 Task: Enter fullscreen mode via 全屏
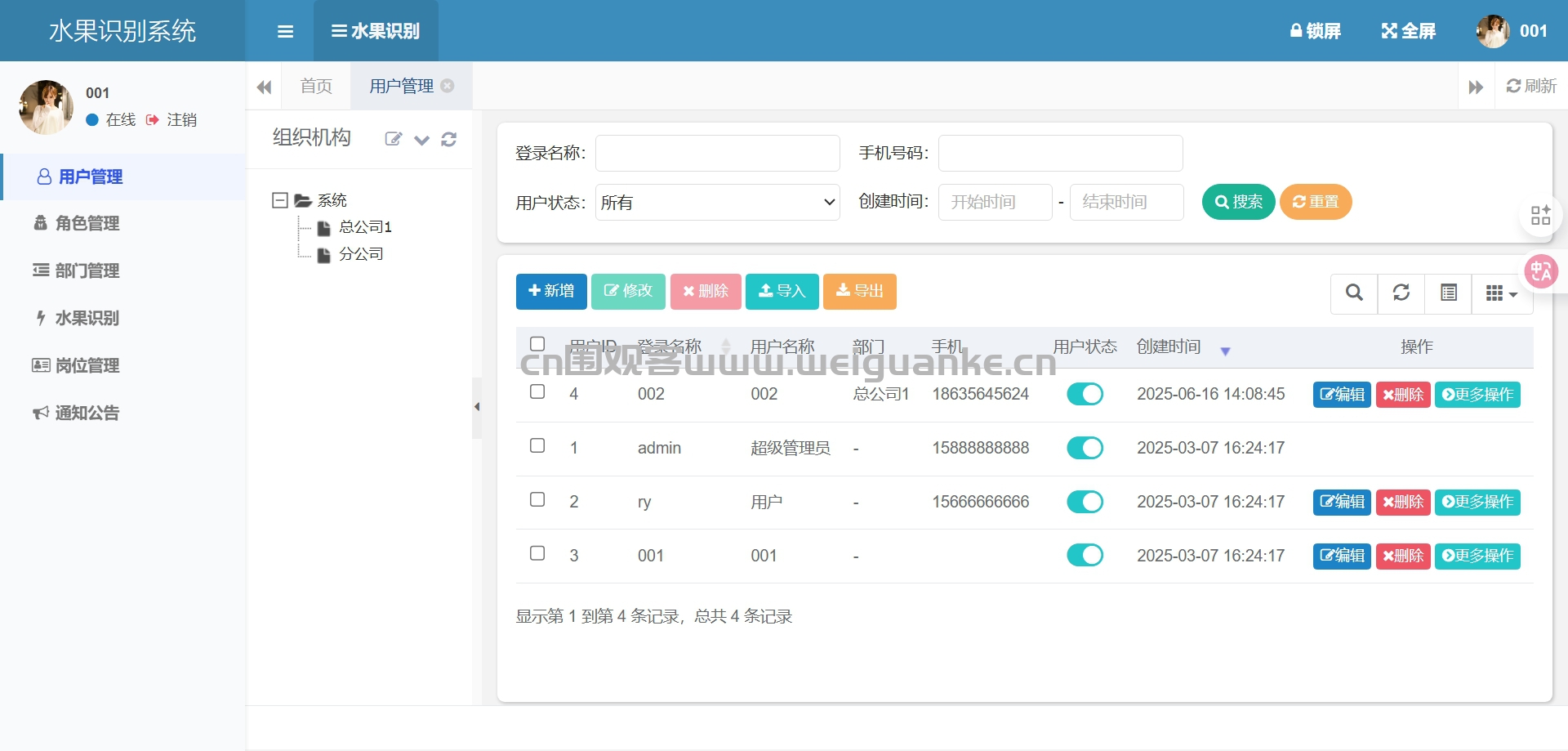click(1408, 31)
